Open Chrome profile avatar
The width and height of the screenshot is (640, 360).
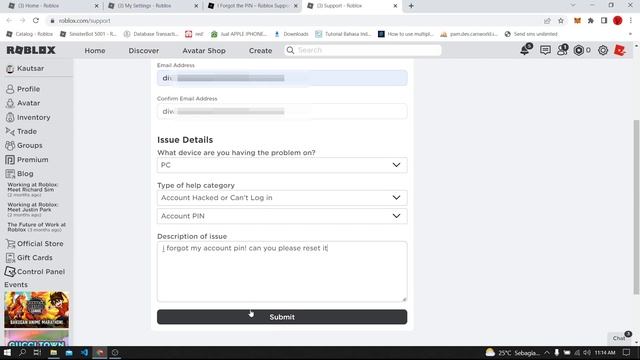(x=618, y=20)
